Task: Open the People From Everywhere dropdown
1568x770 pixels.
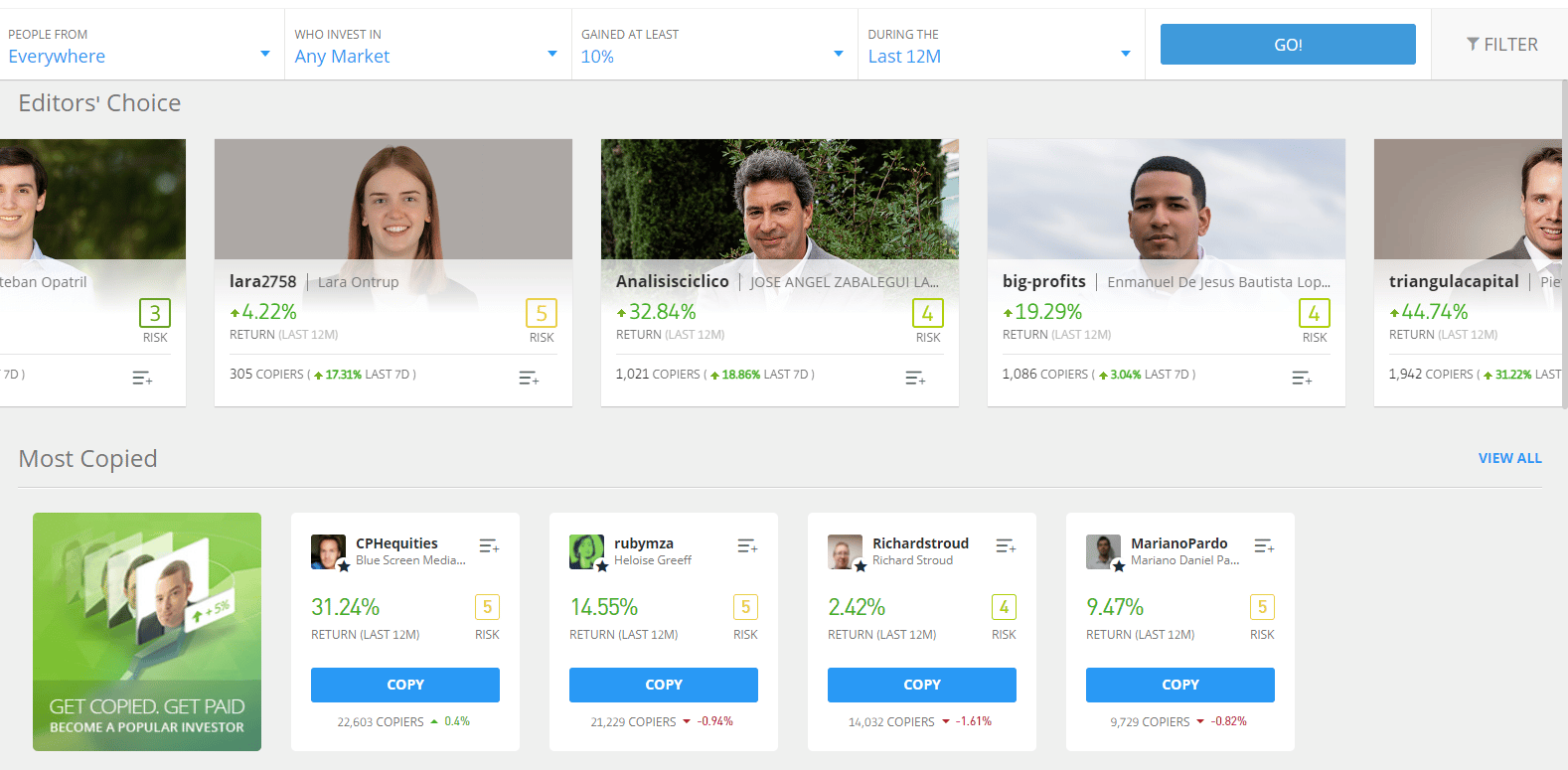Action: click(x=139, y=45)
